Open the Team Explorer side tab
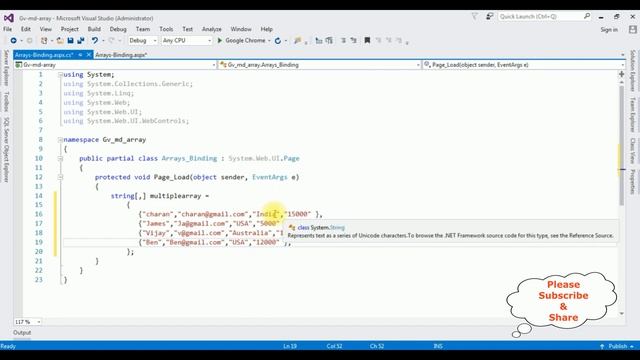Viewport: 640px width, 360px height. click(x=633, y=115)
